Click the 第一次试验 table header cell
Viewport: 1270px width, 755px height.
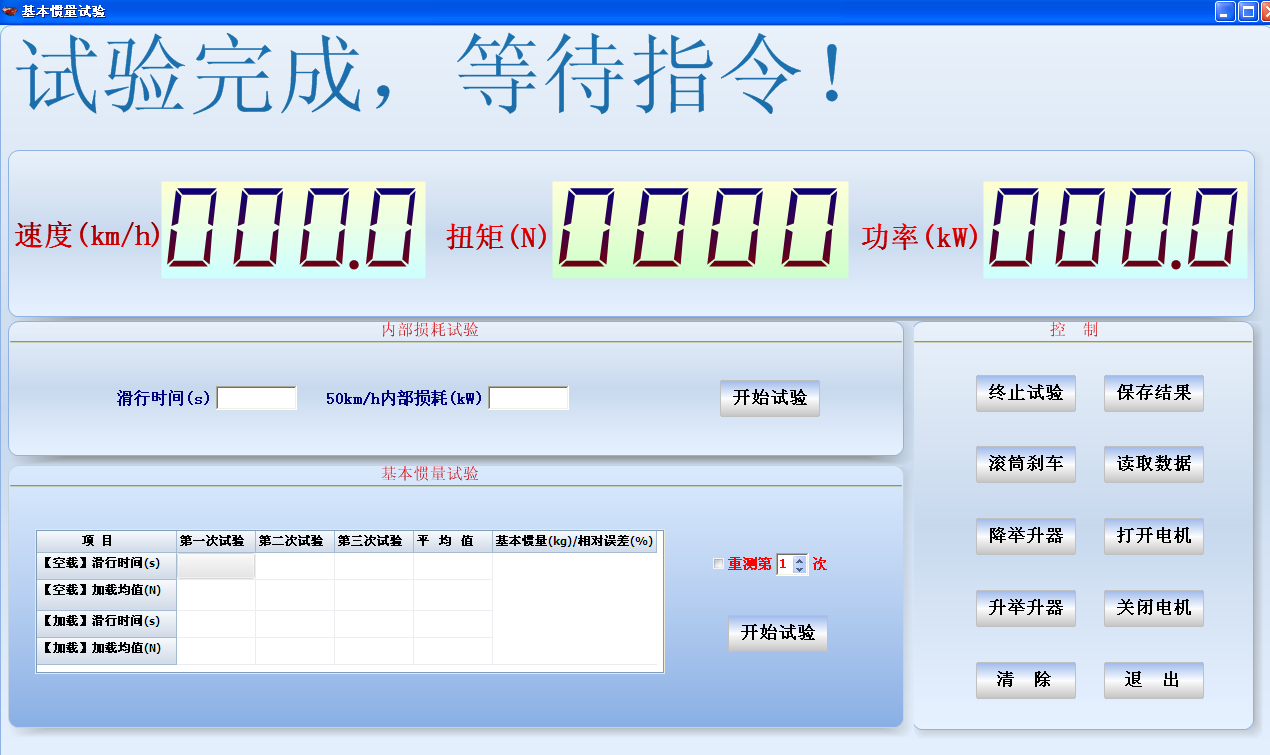[x=212, y=540]
